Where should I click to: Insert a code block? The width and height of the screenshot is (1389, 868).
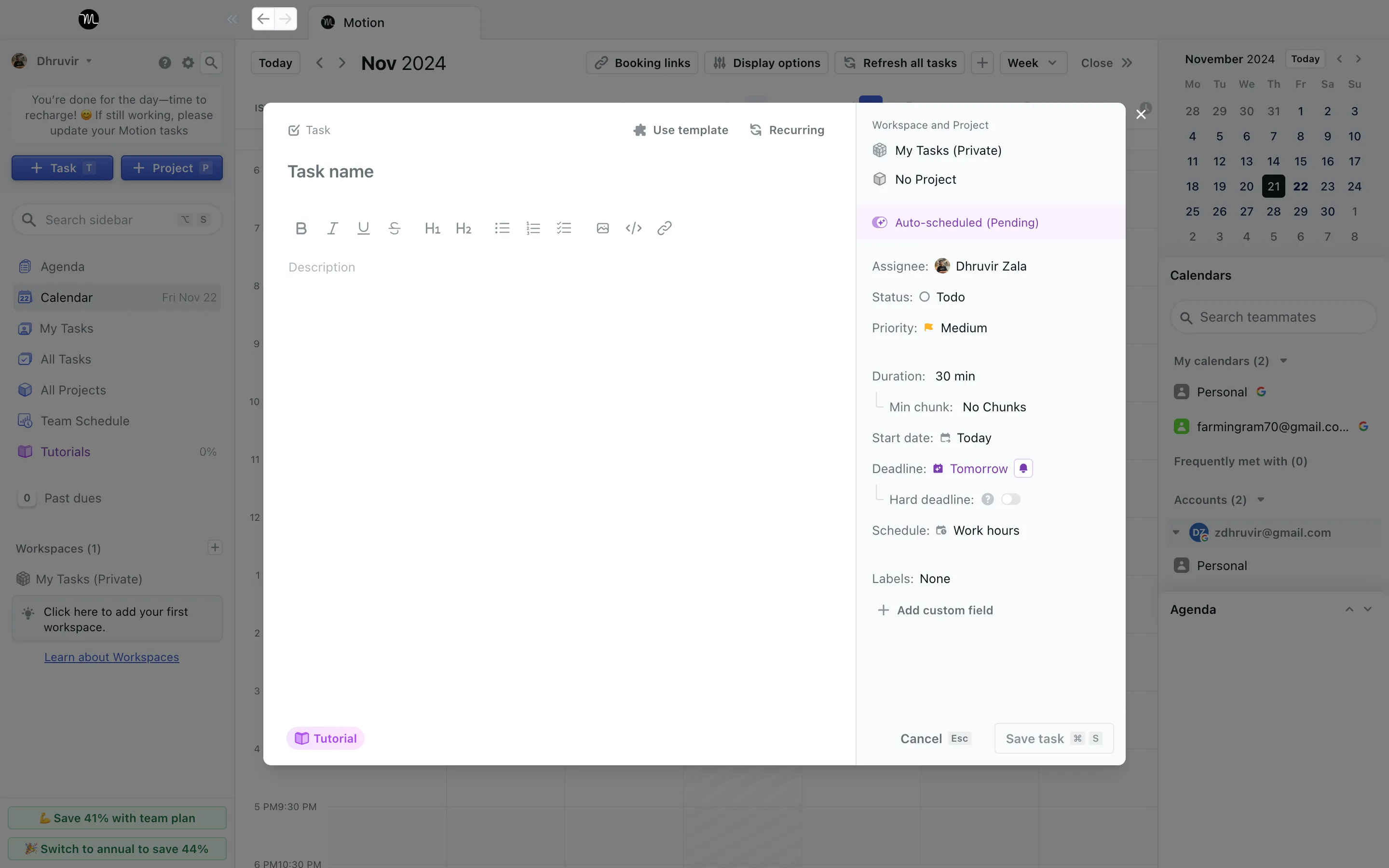pos(634,229)
